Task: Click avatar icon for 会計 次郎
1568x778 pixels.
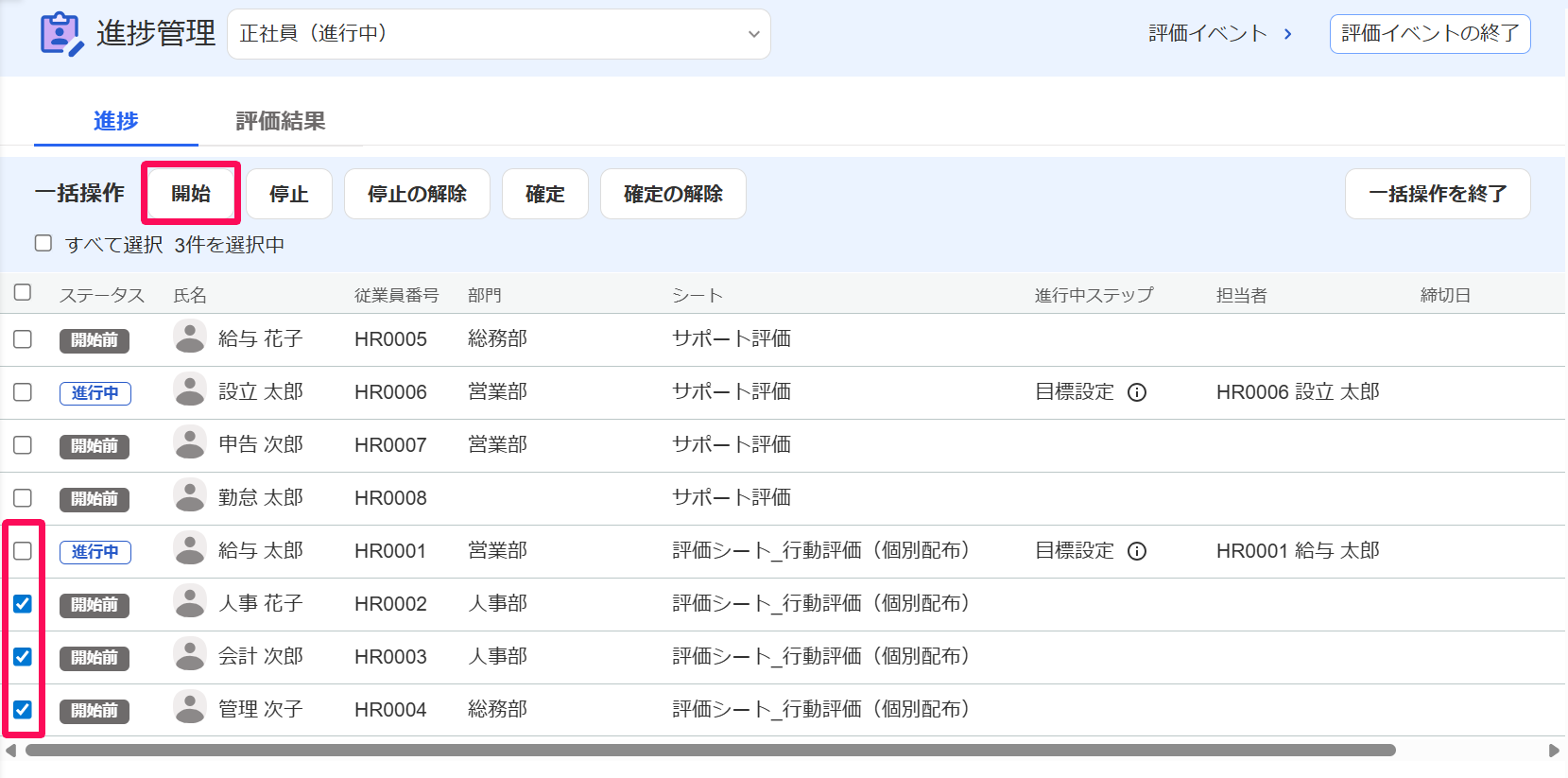Action: 190,654
